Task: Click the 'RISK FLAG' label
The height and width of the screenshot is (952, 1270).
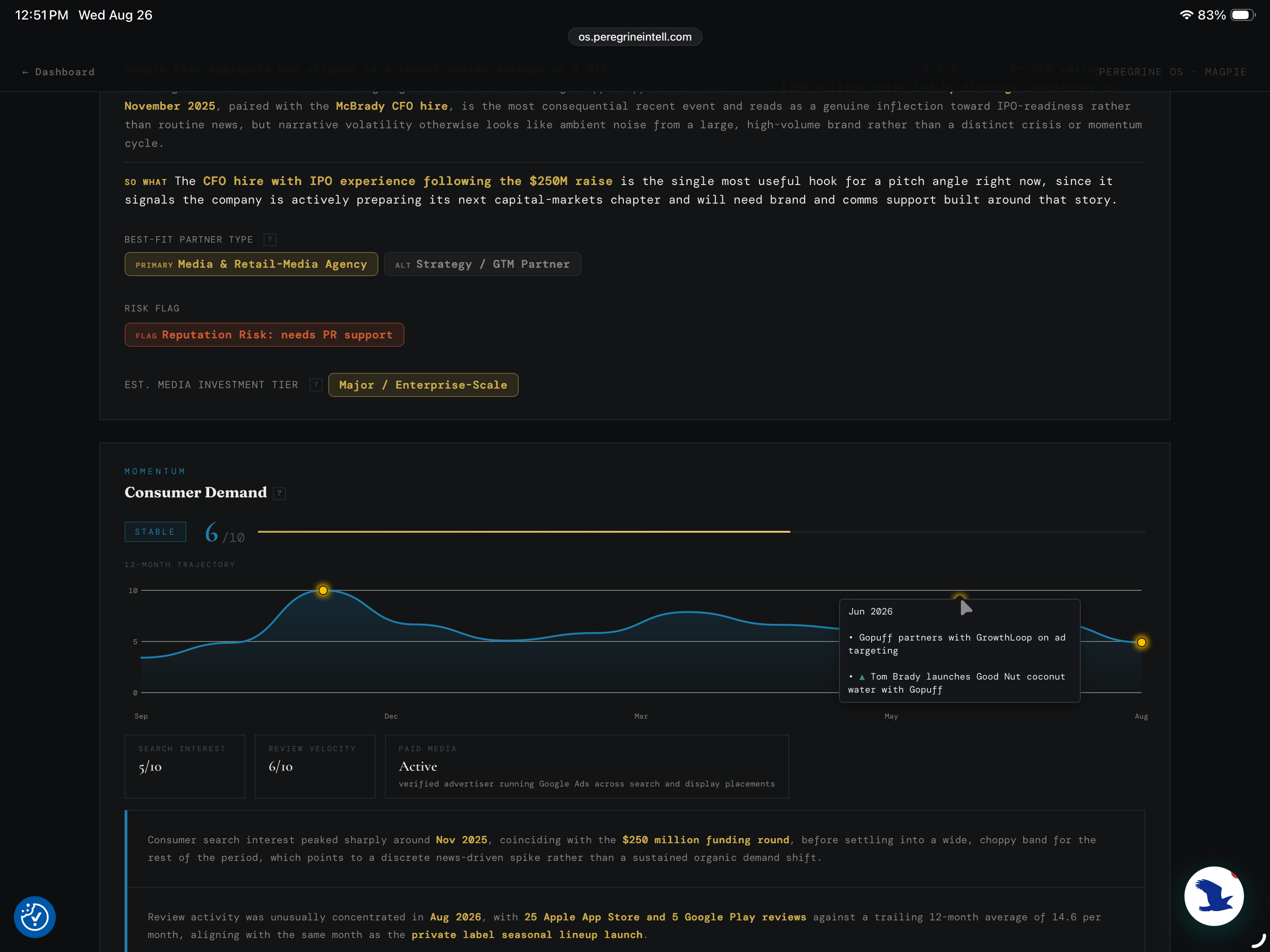Action: 152,308
